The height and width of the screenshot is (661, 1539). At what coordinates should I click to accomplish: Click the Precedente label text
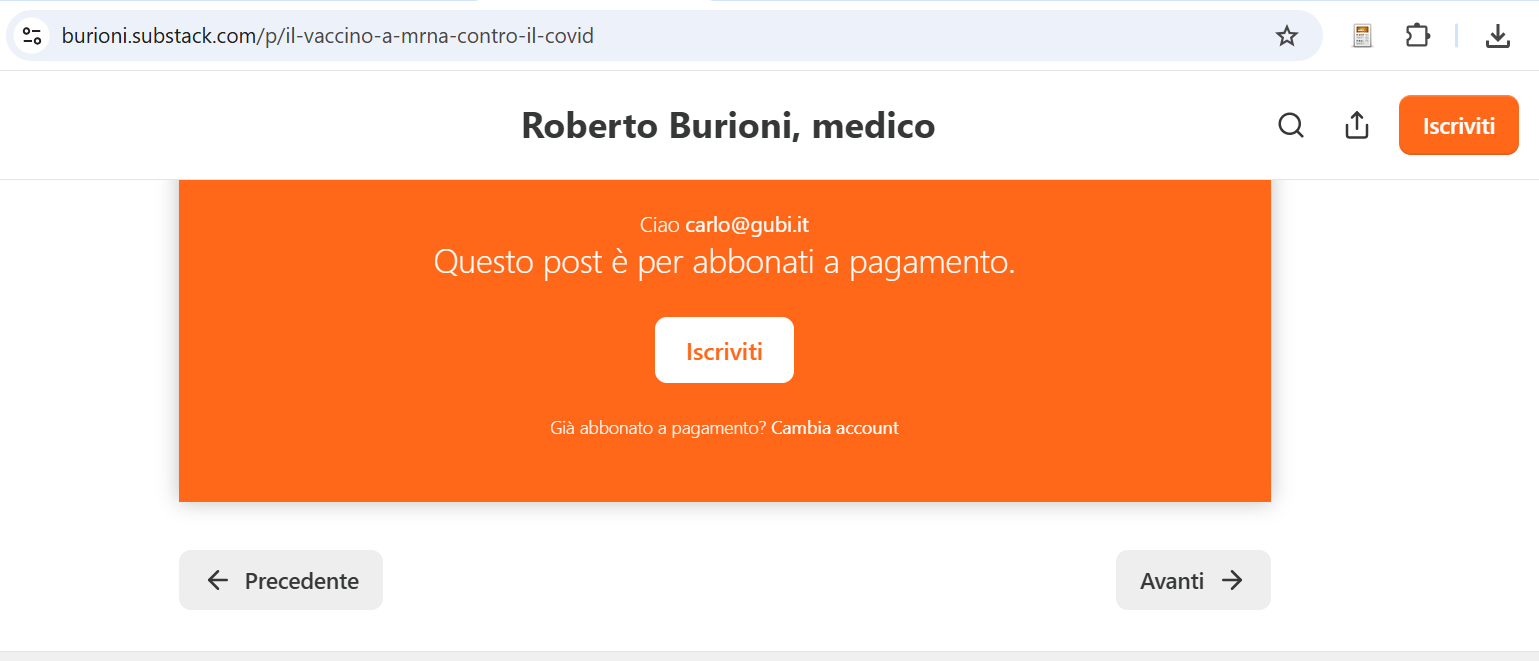pyautogui.click(x=301, y=581)
